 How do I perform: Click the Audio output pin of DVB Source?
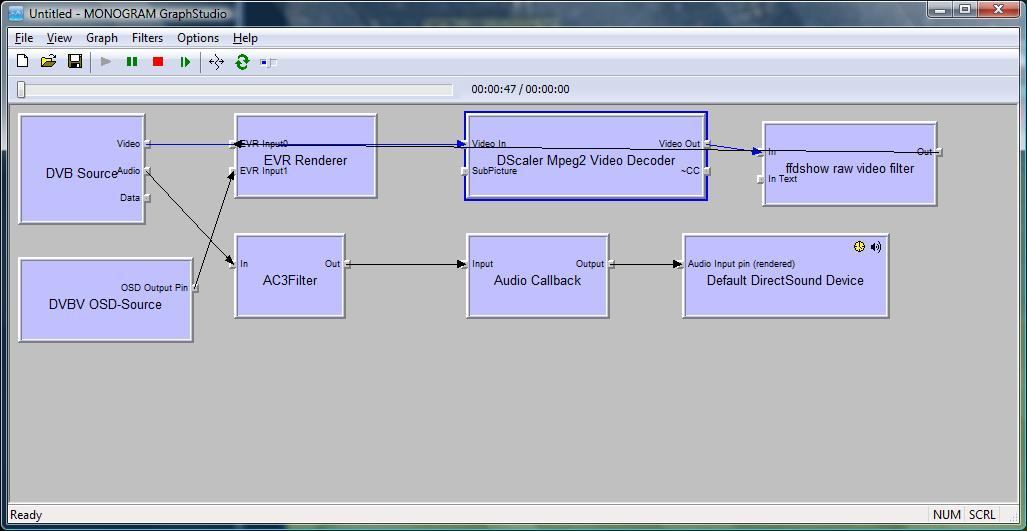(x=148, y=171)
